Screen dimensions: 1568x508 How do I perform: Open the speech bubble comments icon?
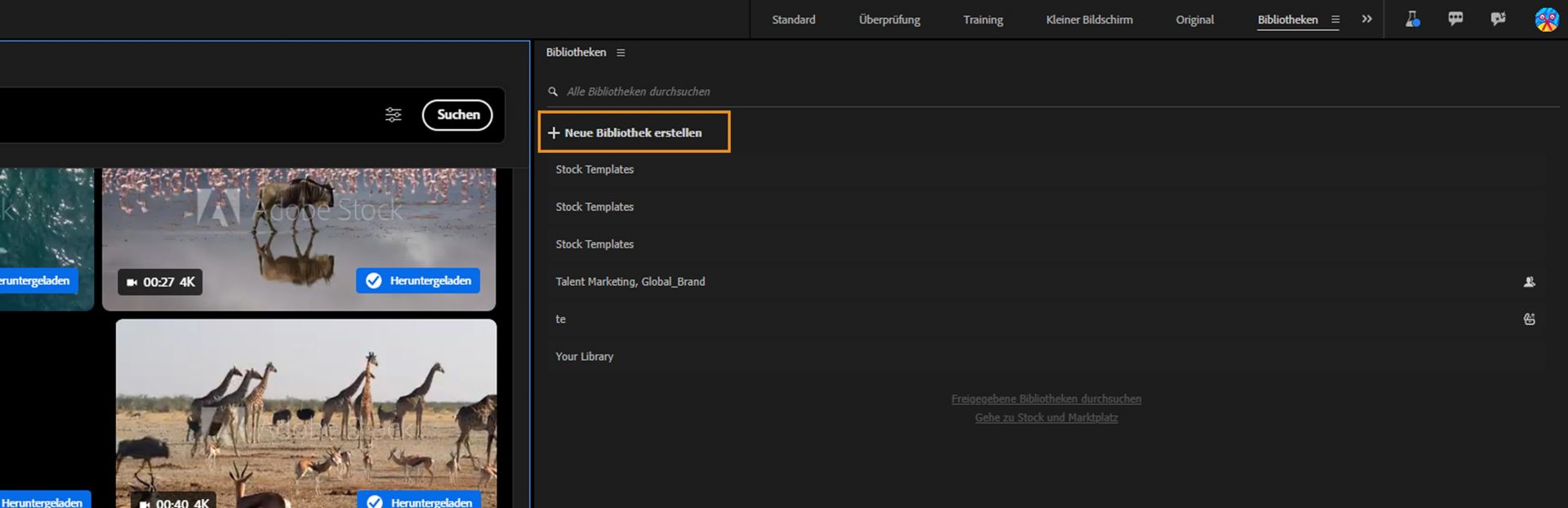click(x=1455, y=19)
